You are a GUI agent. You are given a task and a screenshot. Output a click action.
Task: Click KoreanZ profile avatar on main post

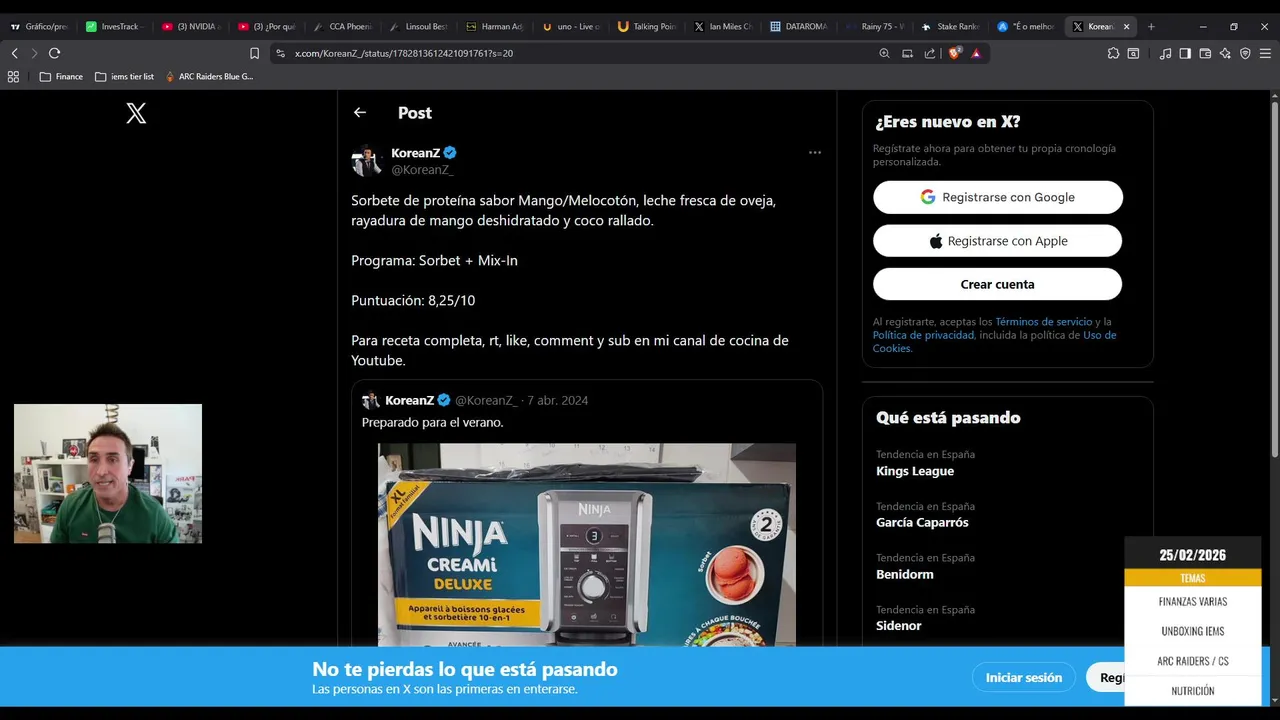click(367, 161)
